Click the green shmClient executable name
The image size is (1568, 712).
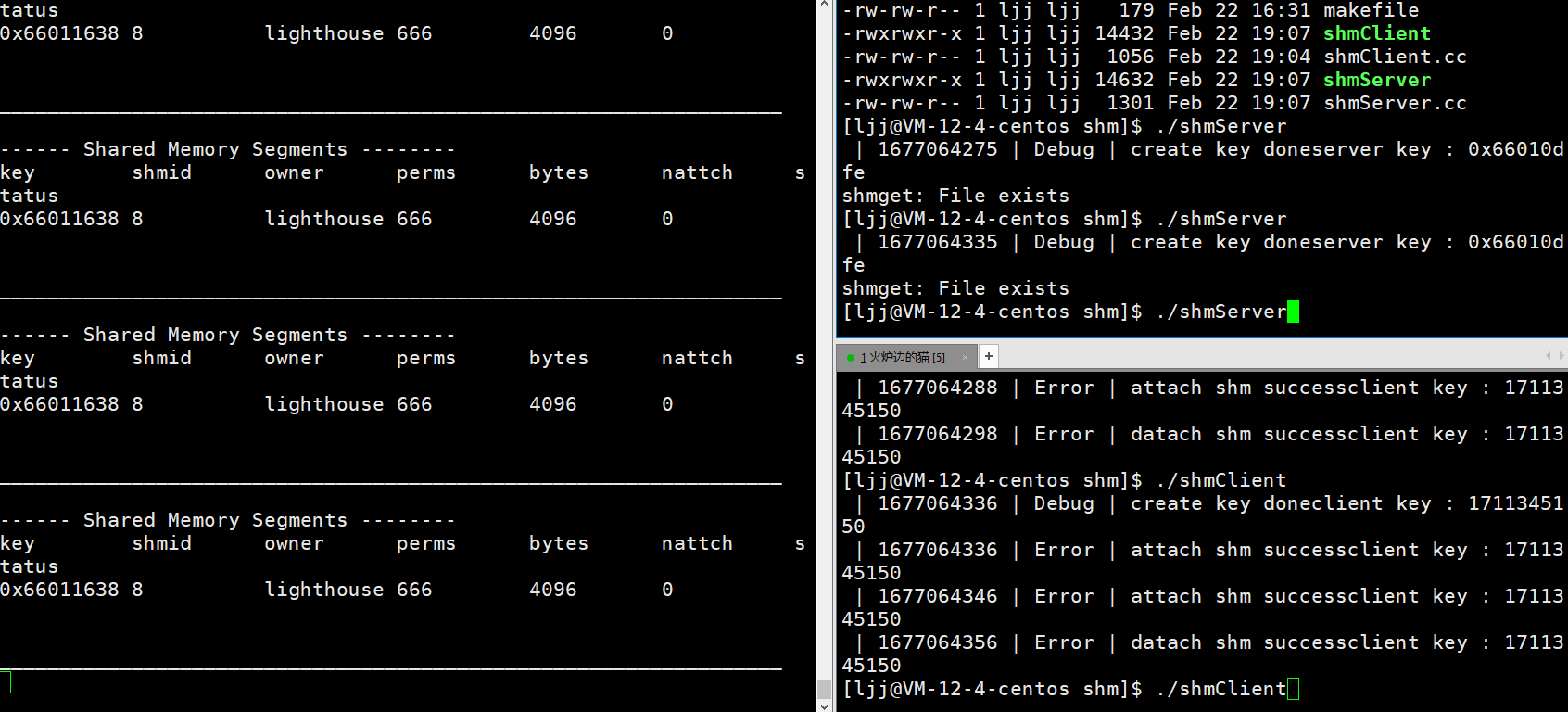pyautogui.click(x=1376, y=33)
